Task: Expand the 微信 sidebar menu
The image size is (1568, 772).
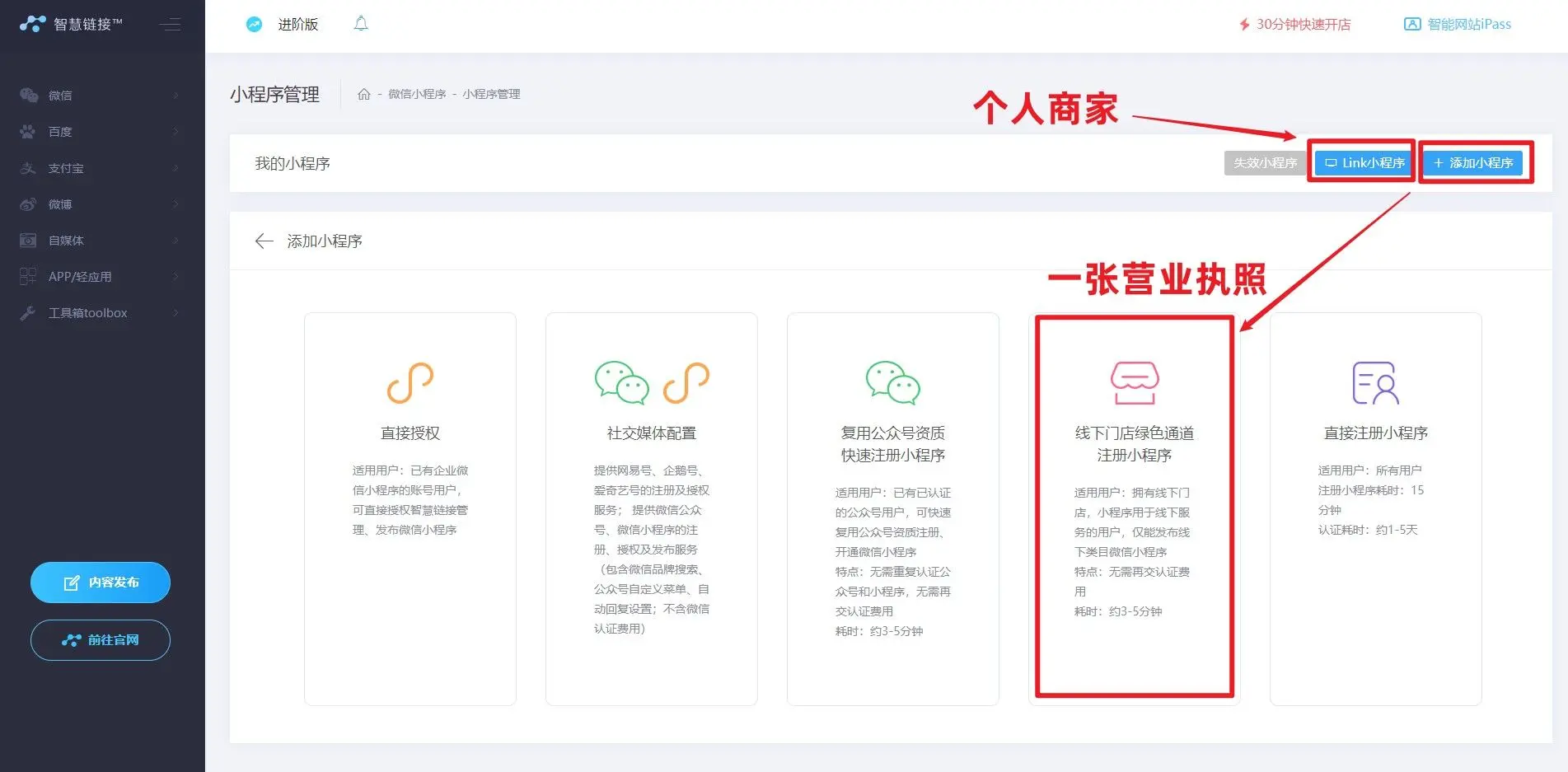Action: (x=99, y=96)
